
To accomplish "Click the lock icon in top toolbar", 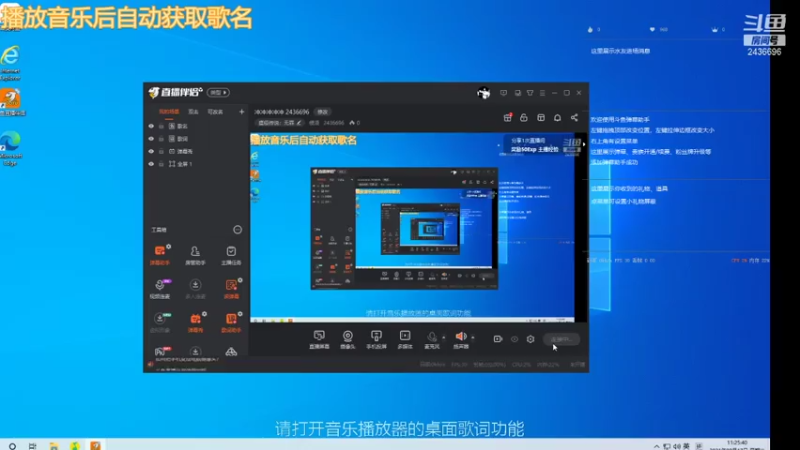I will [x=523, y=118].
